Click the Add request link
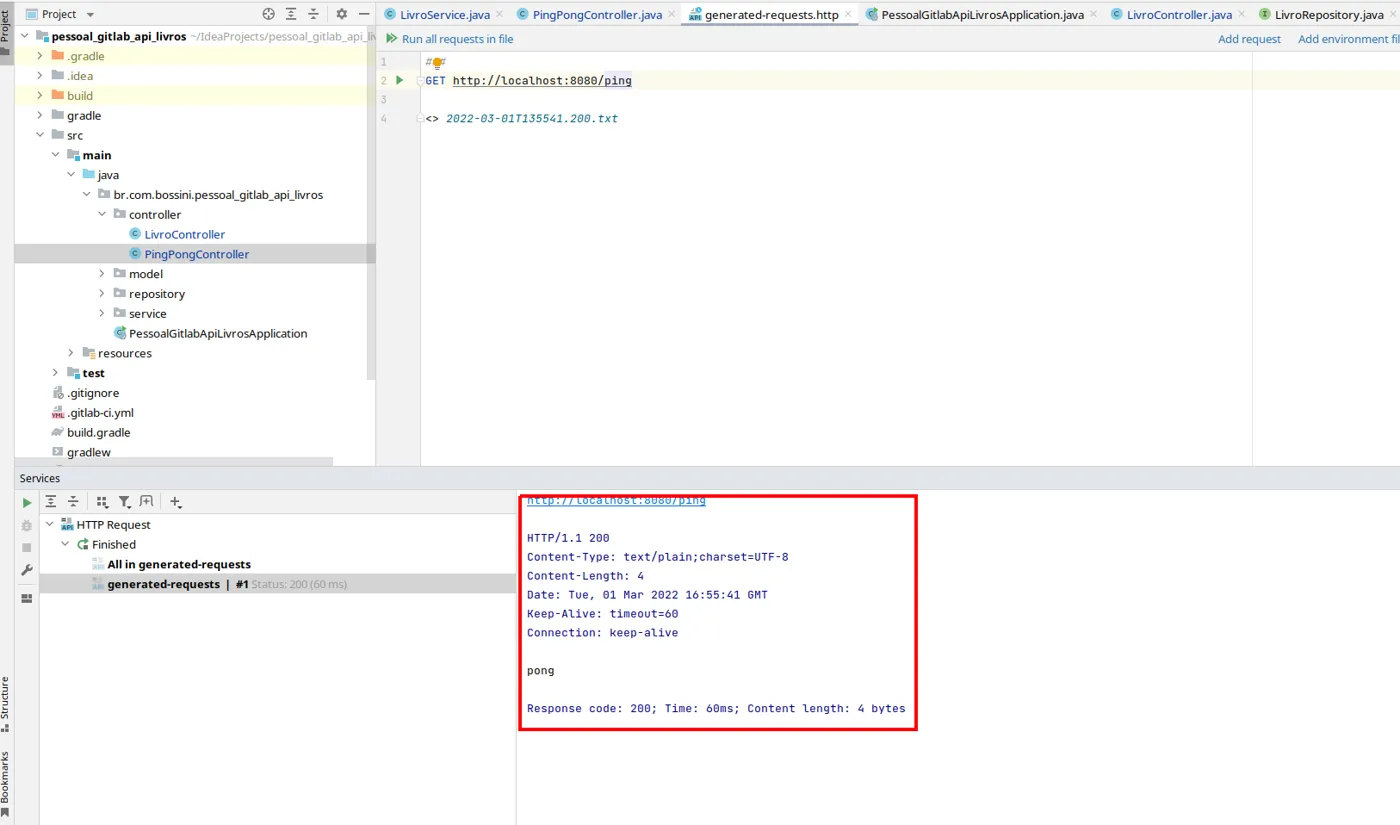Viewport: 1400px width, 825px height. click(x=1249, y=39)
